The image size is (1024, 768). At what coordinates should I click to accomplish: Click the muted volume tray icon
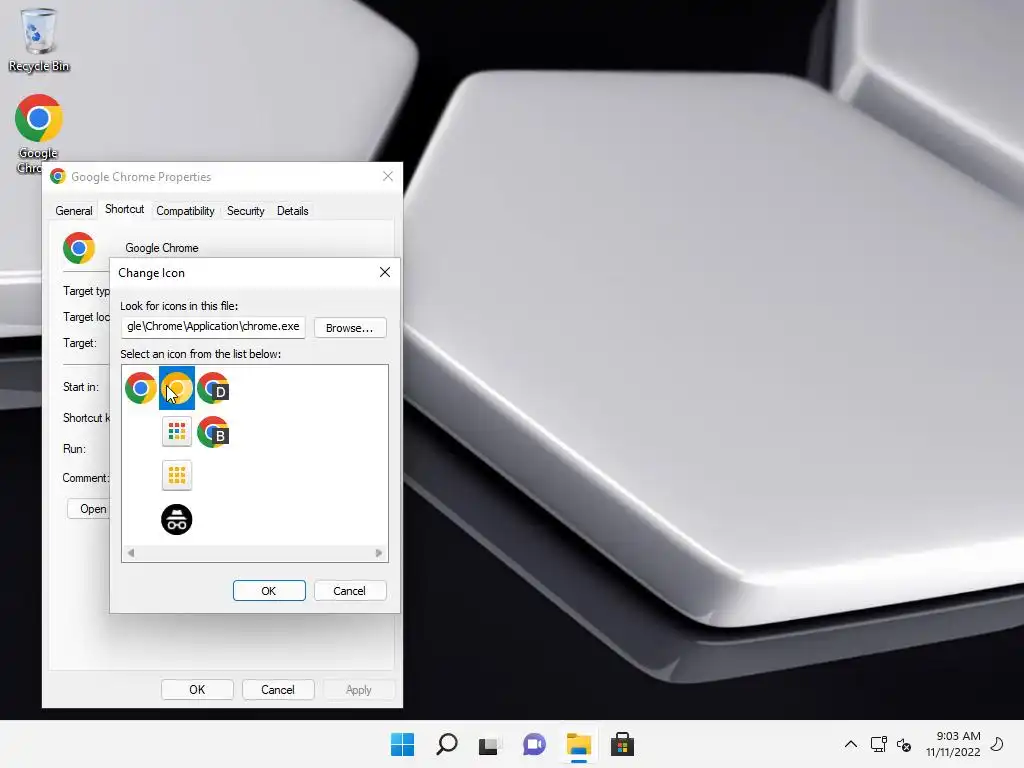[x=904, y=744]
